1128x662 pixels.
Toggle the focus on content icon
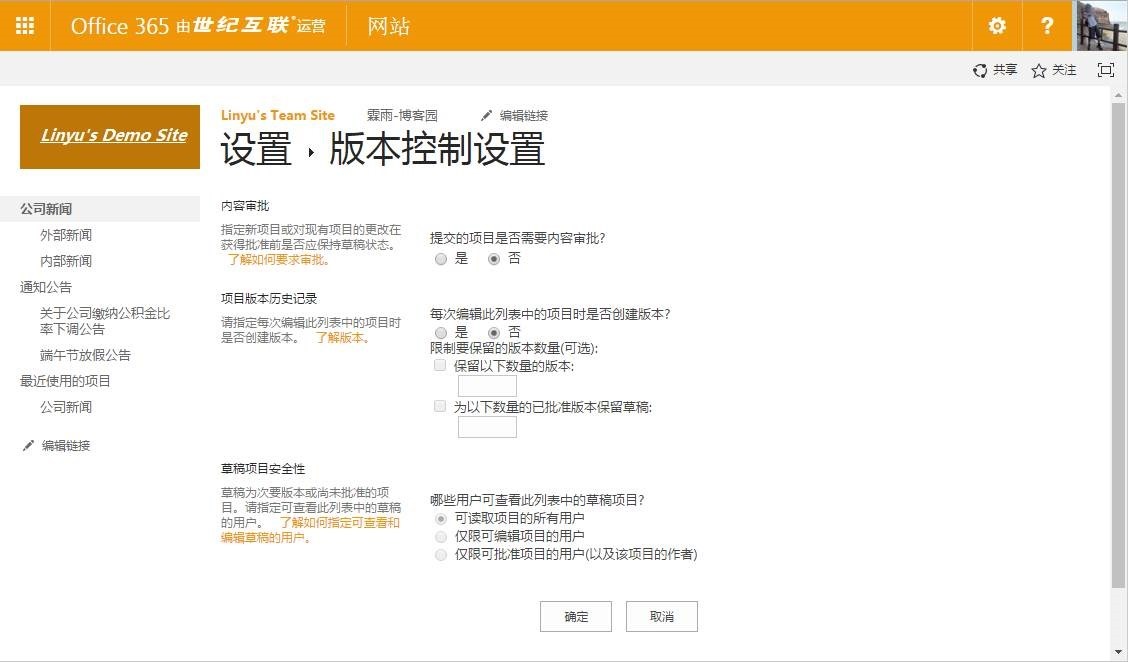click(1105, 70)
